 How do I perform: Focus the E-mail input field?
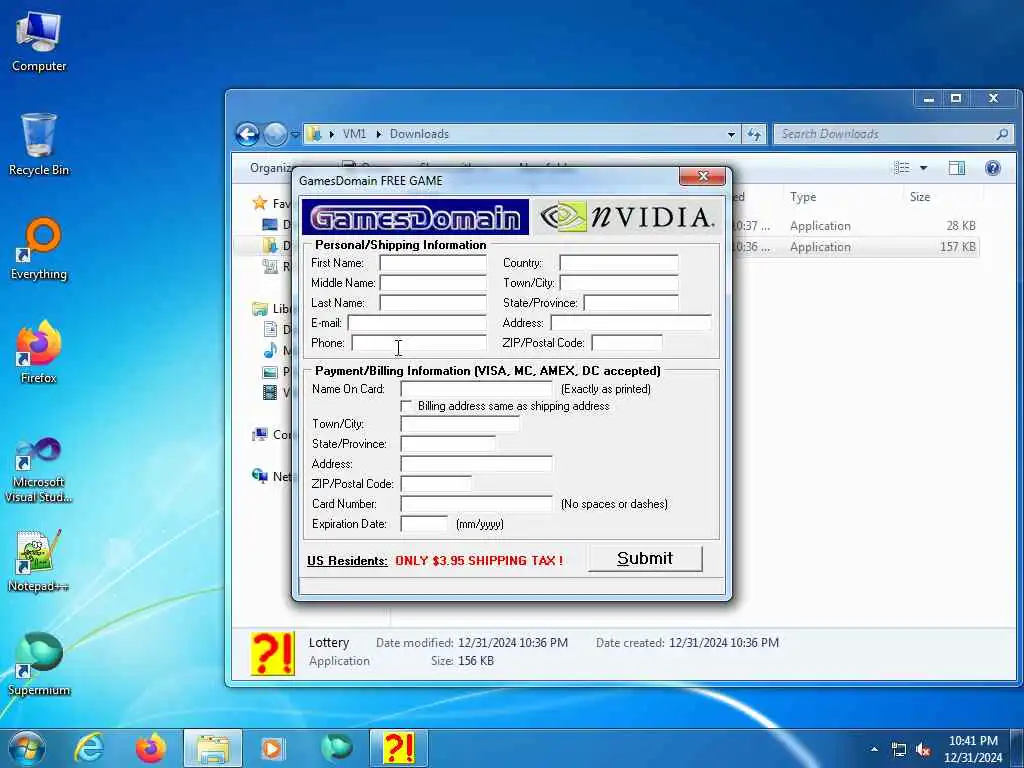click(417, 323)
